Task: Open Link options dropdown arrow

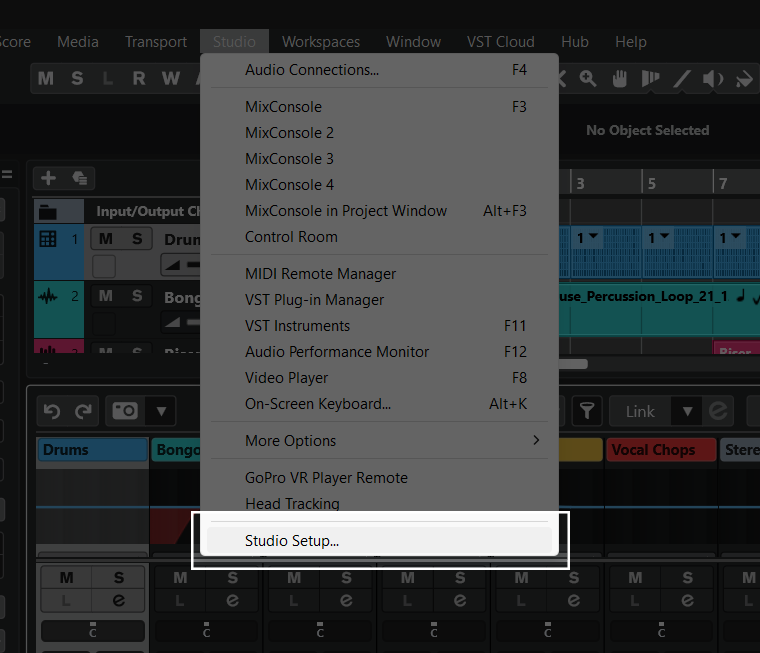Action: (x=687, y=412)
